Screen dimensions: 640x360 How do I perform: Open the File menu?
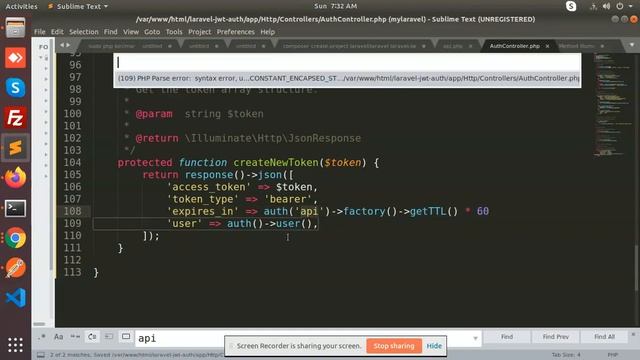click(x=40, y=32)
